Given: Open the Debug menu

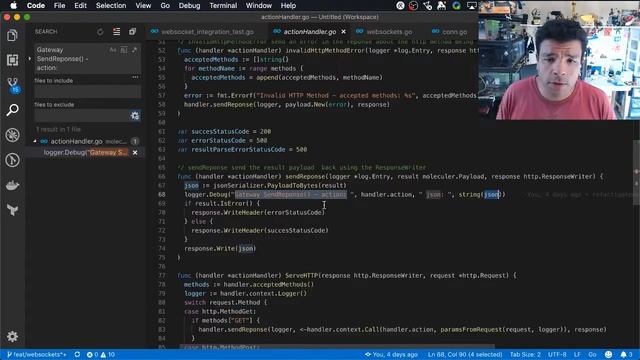Looking at the screenshot, I should [189, 6].
